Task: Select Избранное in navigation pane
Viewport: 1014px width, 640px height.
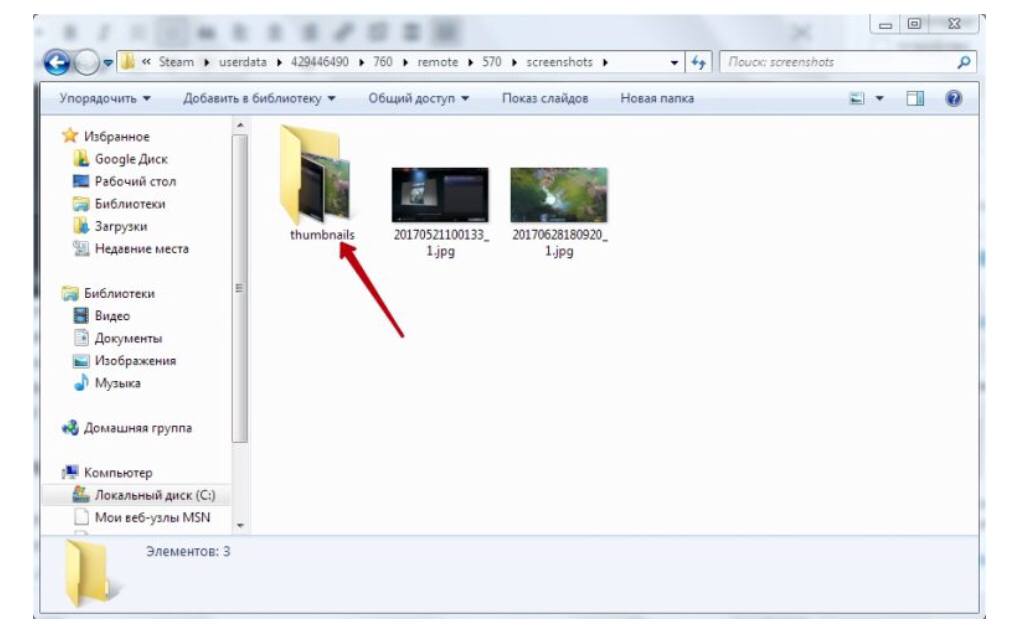Action: [116, 136]
